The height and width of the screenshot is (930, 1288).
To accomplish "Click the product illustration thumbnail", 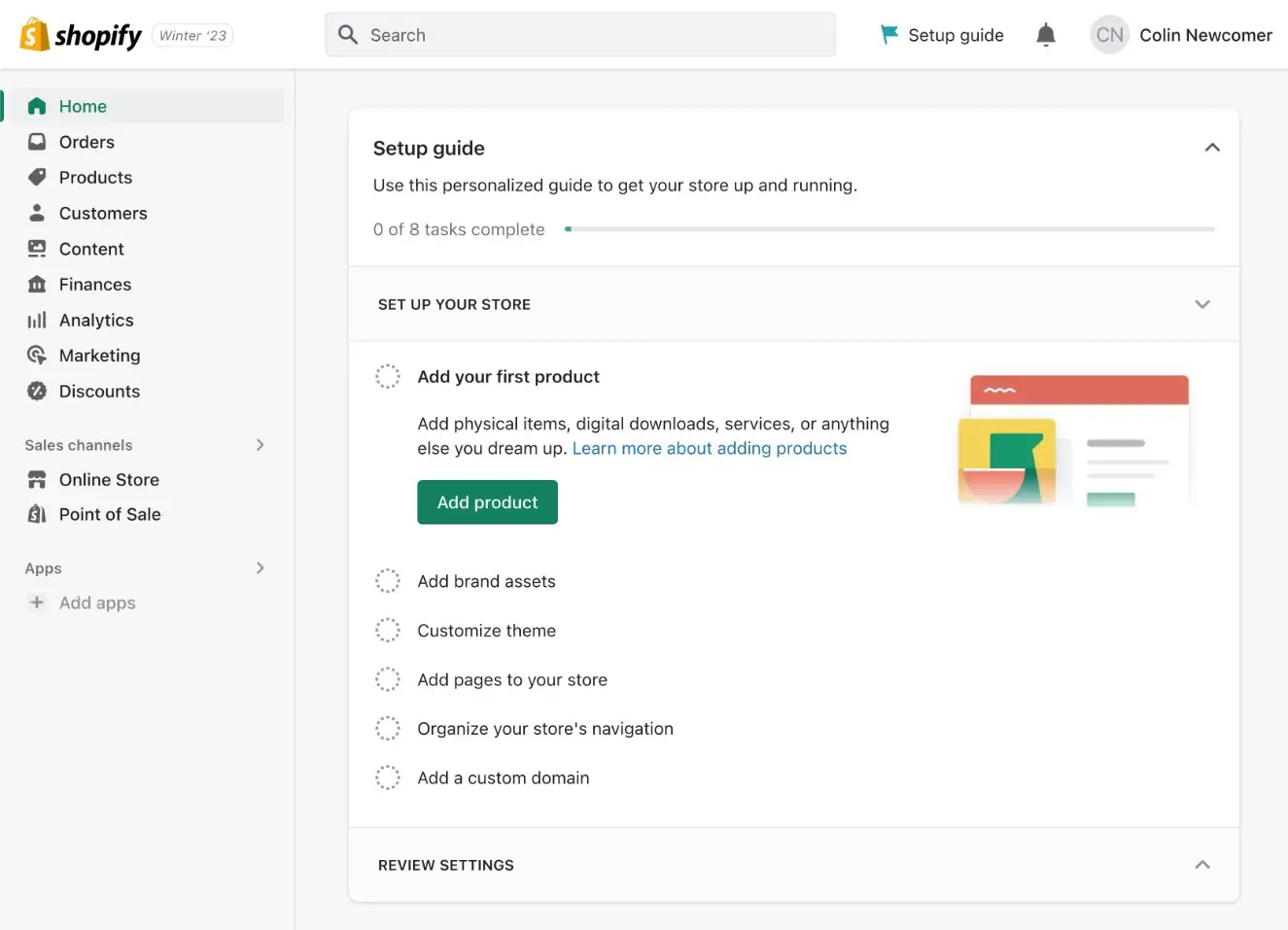I will click(x=1073, y=440).
